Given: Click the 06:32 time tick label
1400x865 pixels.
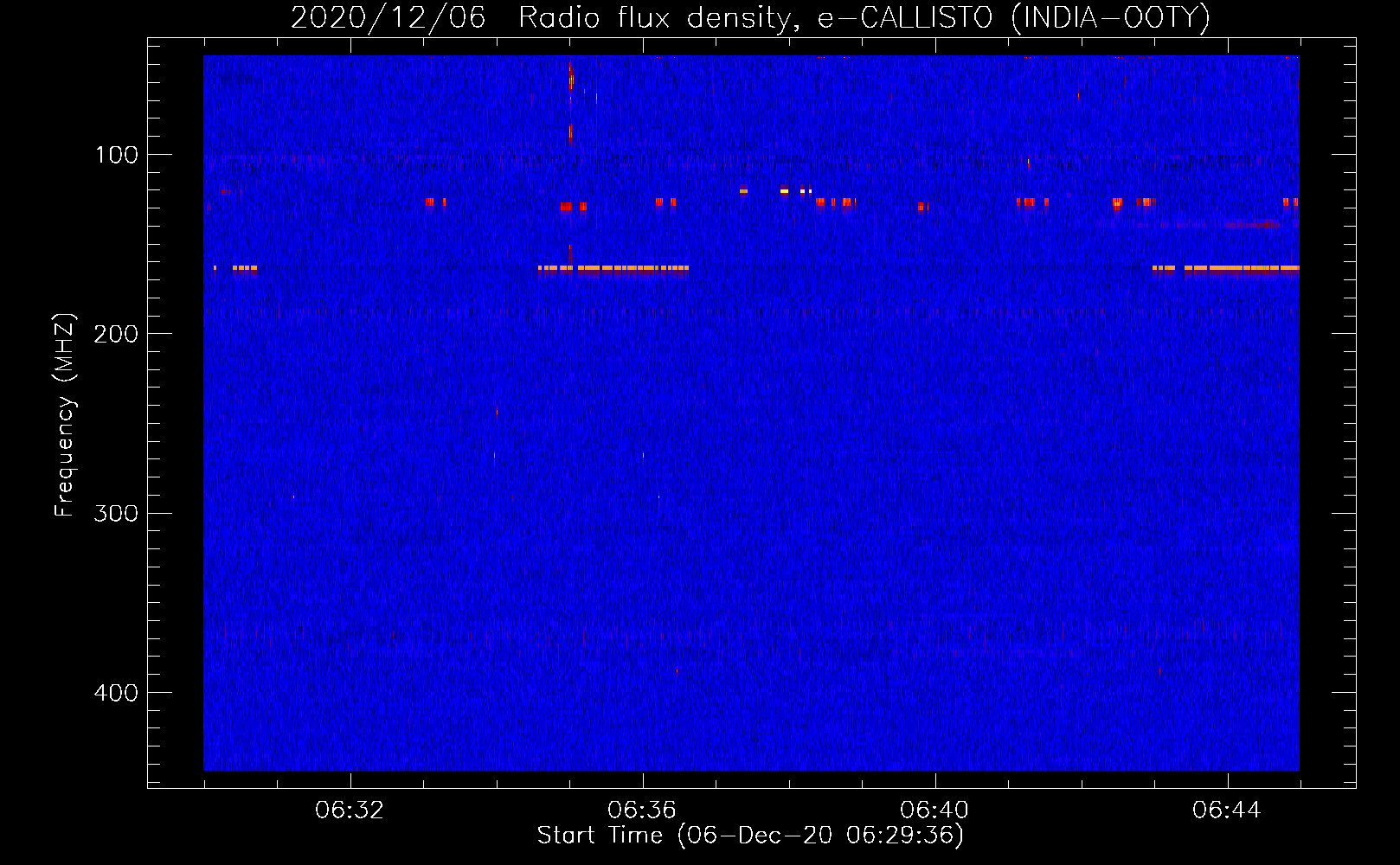Looking at the screenshot, I should click(x=350, y=811).
